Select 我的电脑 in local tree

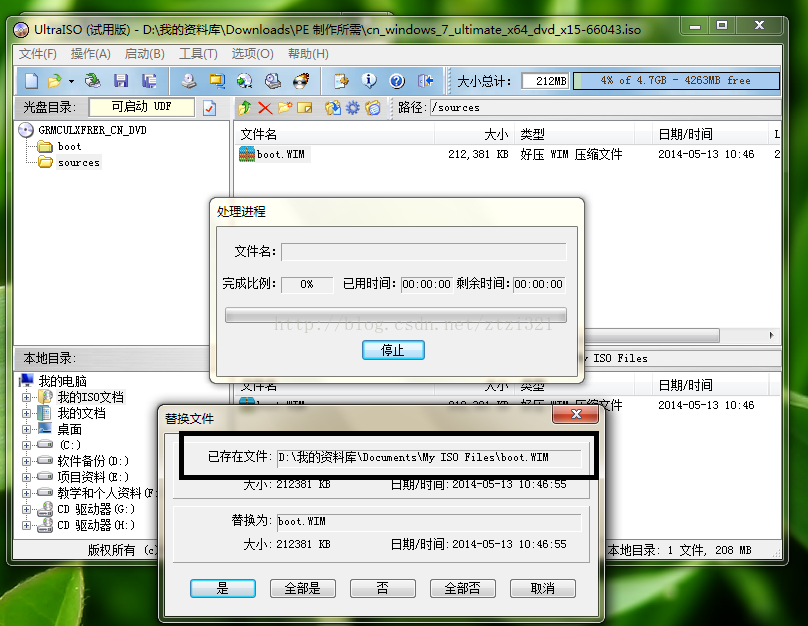coord(62,381)
